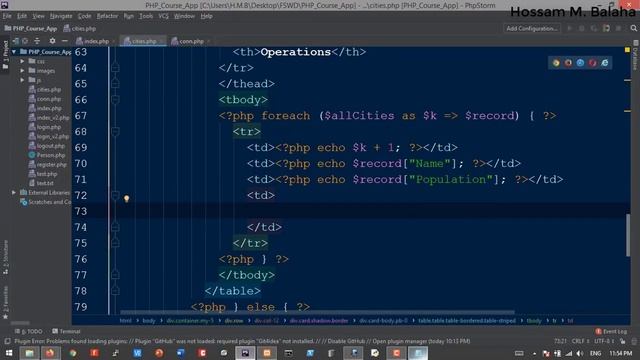
Task: Toggle code fold marker on line 64
Action: (x=116, y=68)
